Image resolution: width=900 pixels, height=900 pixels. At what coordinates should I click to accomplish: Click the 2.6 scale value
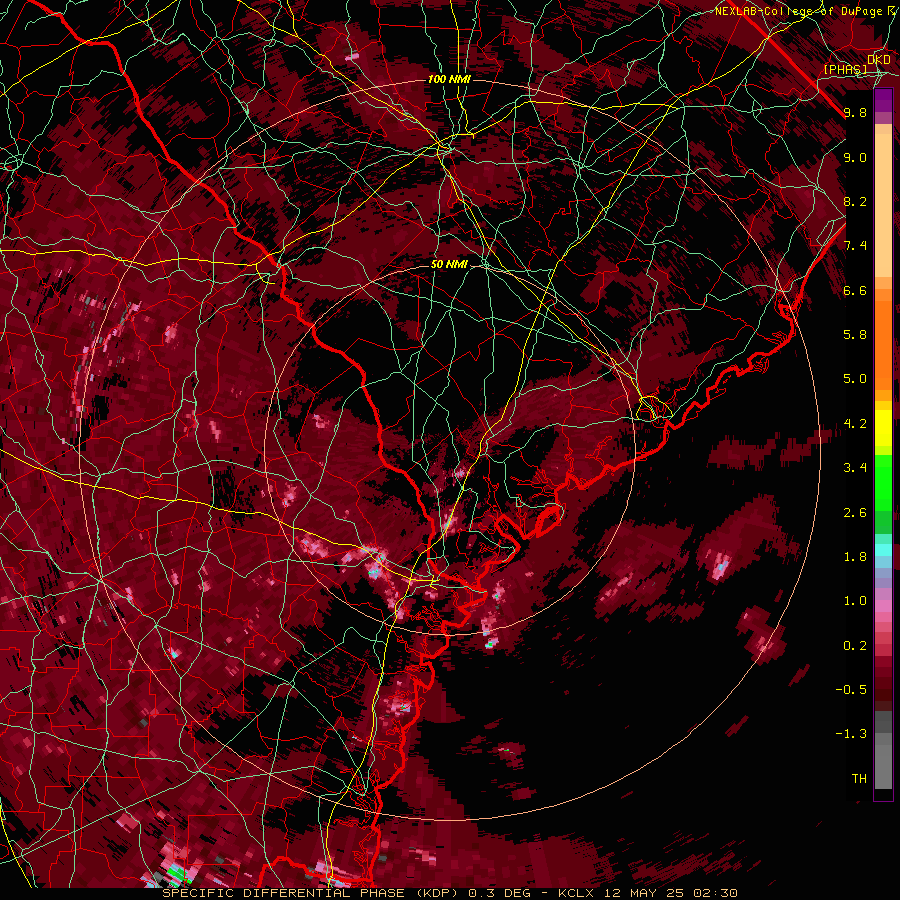coord(855,513)
